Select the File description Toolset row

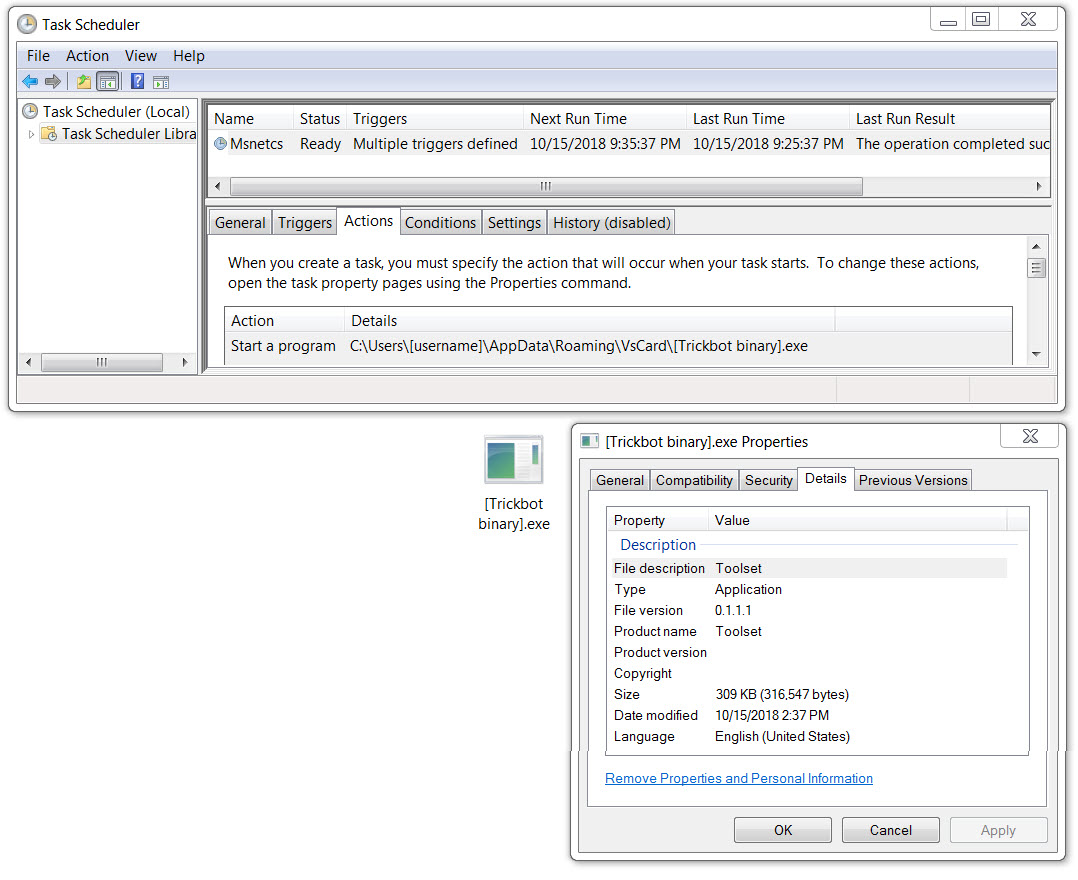(808, 569)
